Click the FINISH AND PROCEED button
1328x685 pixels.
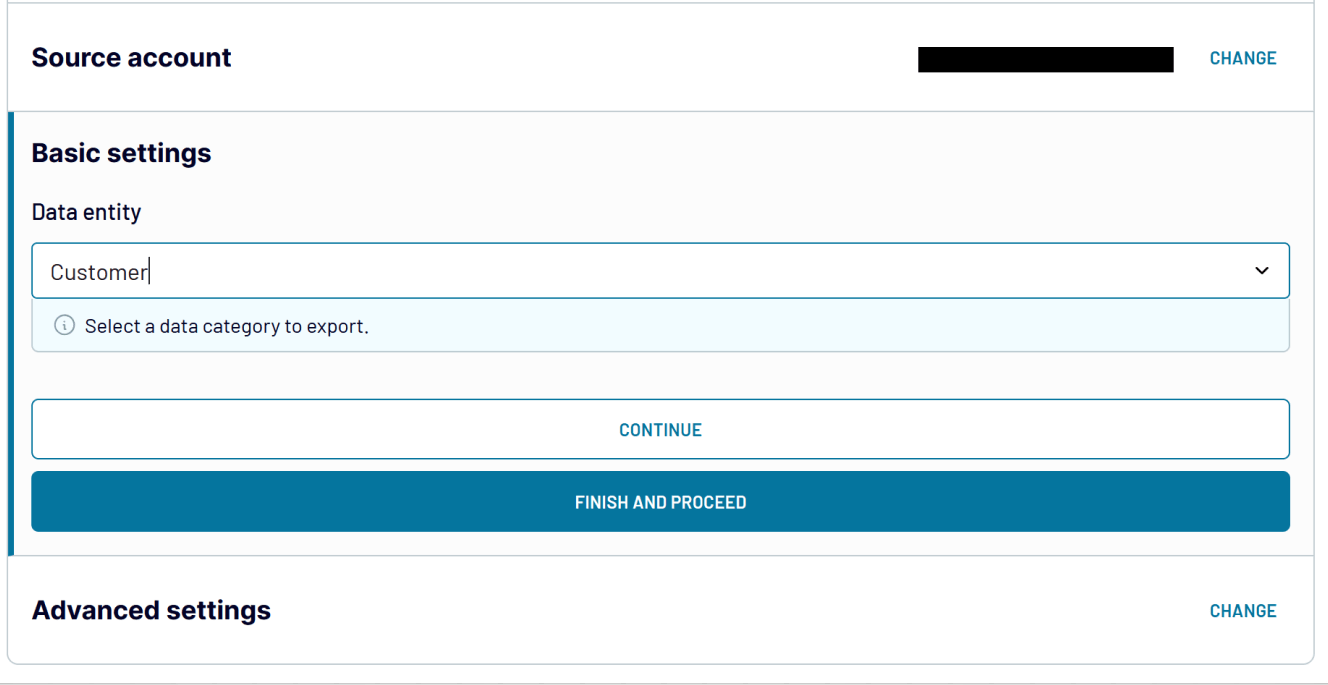click(x=660, y=502)
